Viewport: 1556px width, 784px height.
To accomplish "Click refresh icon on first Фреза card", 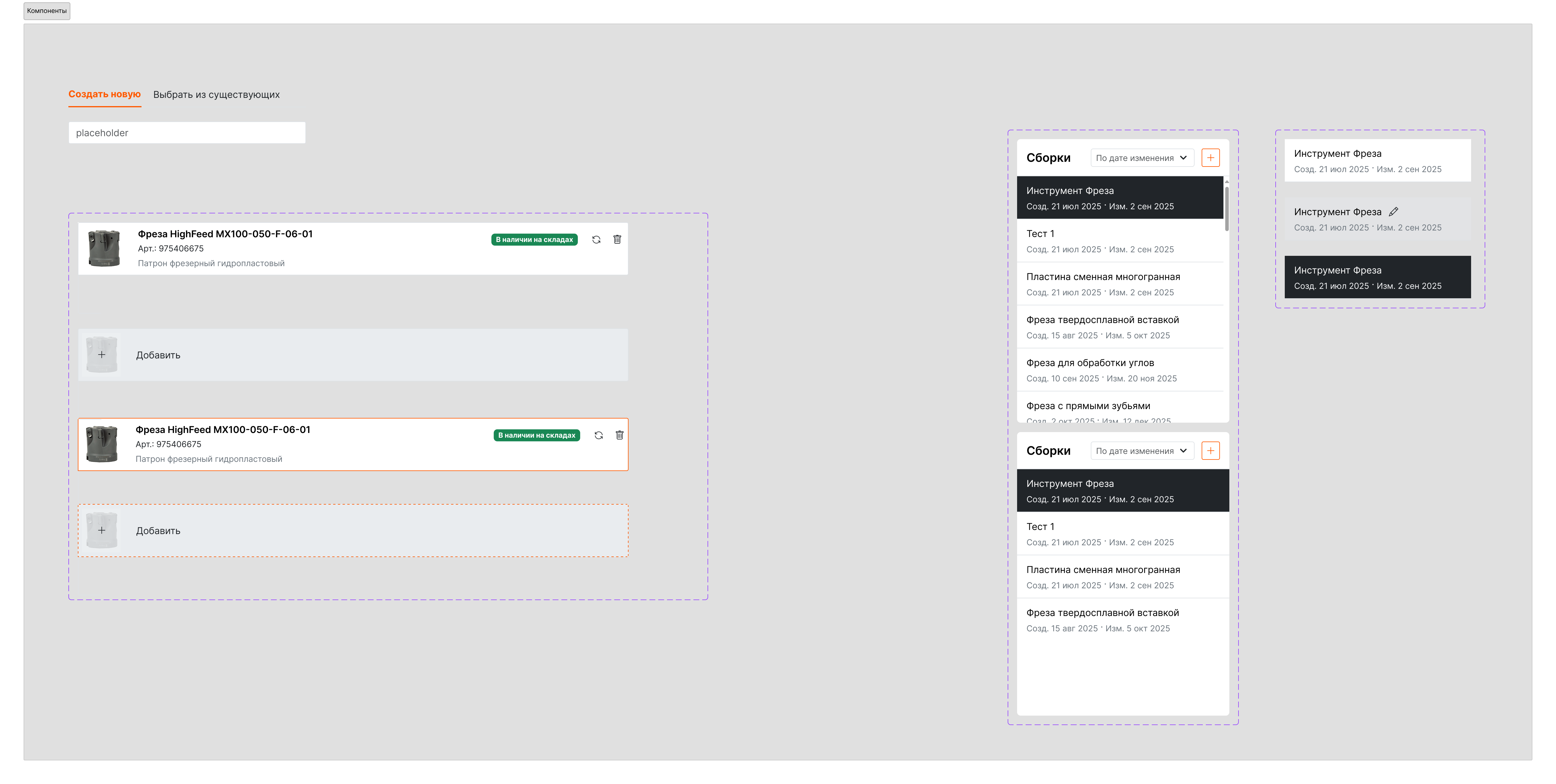I will click(596, 240).
